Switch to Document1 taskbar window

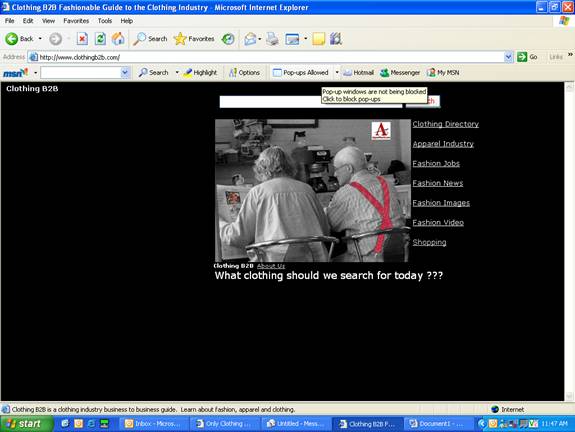[438, 424]
